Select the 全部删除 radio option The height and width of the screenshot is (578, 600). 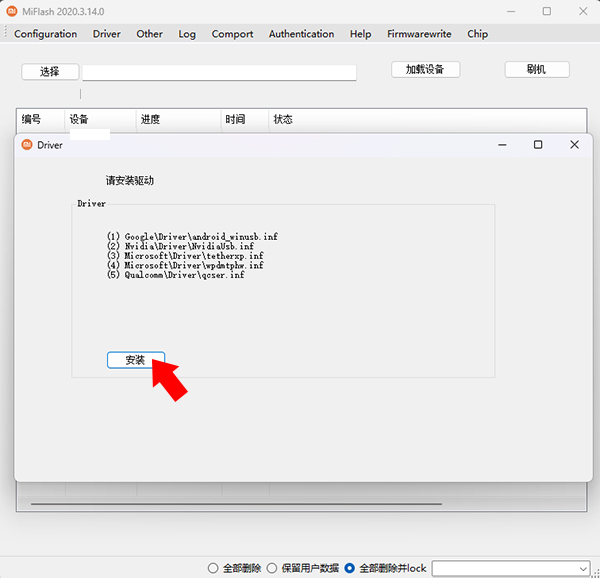[x=234, y=568]
